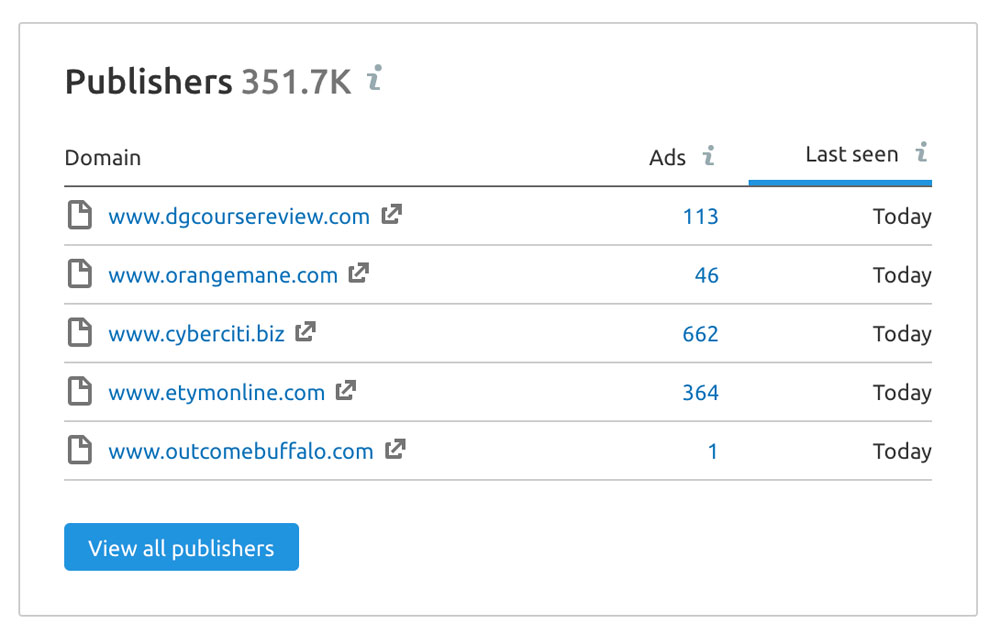Open the www.dgcoursereview.com domain link
The width and height of the screenshot is (1000, 635).
point(239,217)
